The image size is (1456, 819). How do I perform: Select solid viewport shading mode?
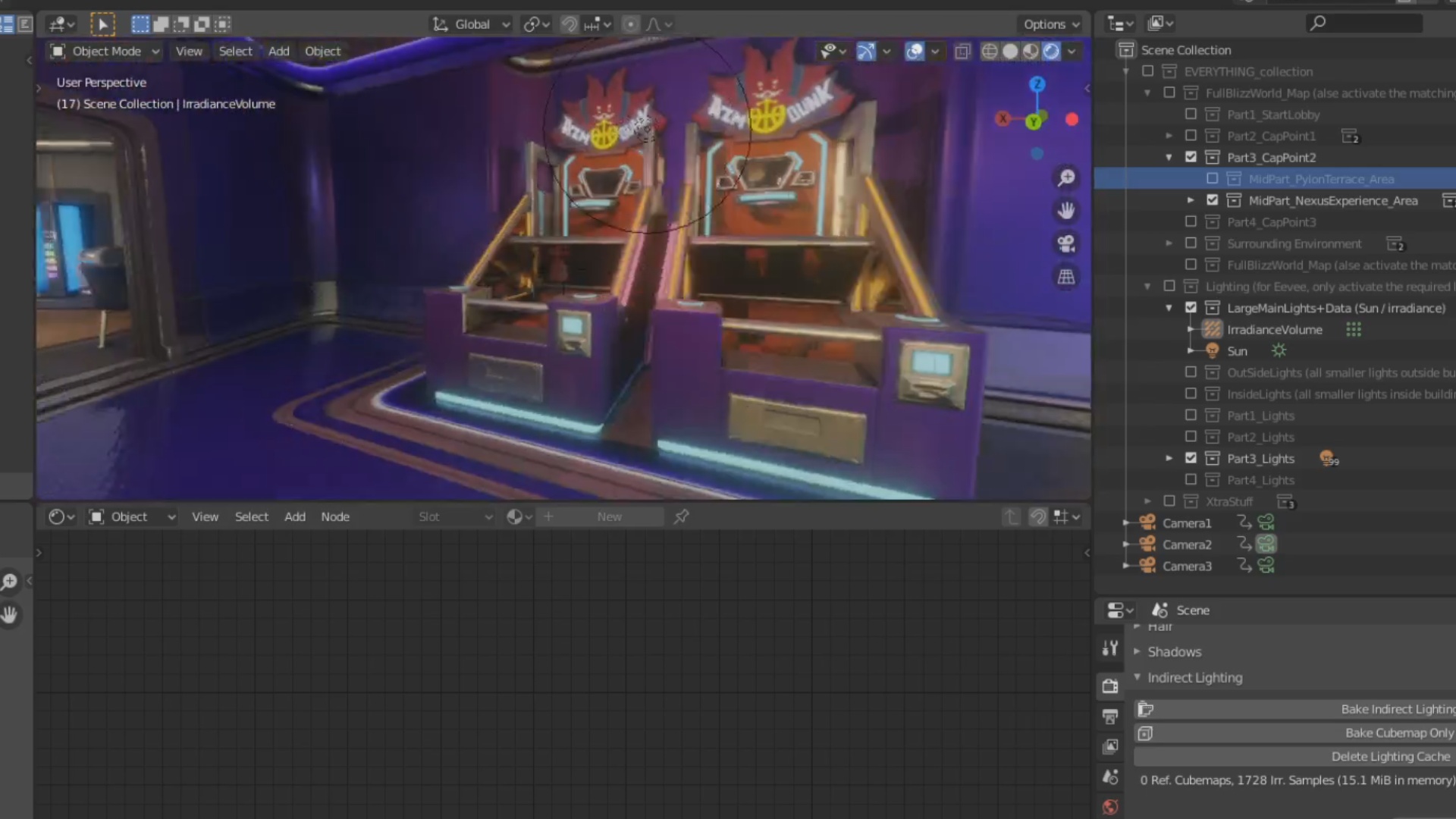click(1010, 51)
